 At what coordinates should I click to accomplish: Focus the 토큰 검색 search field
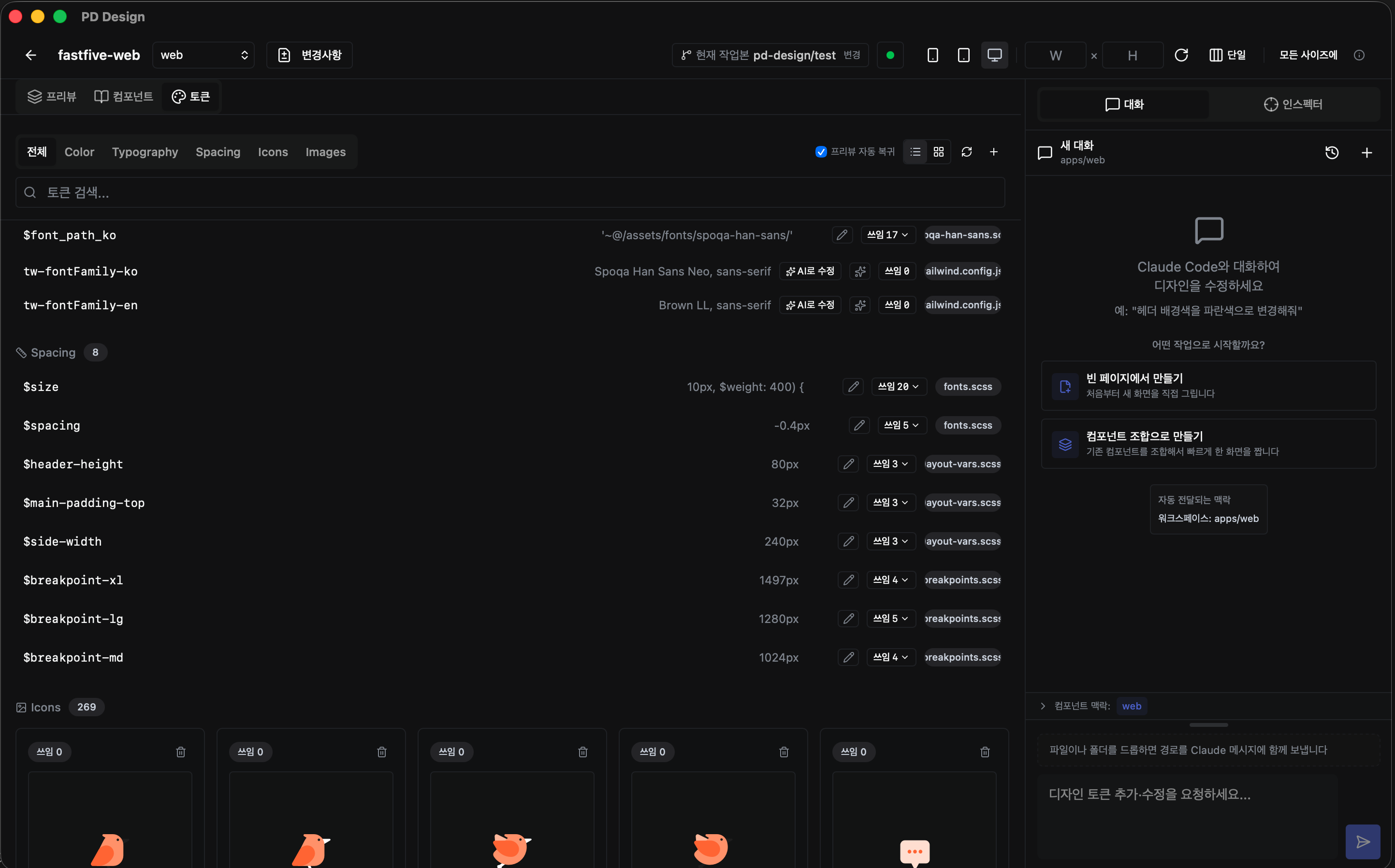click(510, 192)
